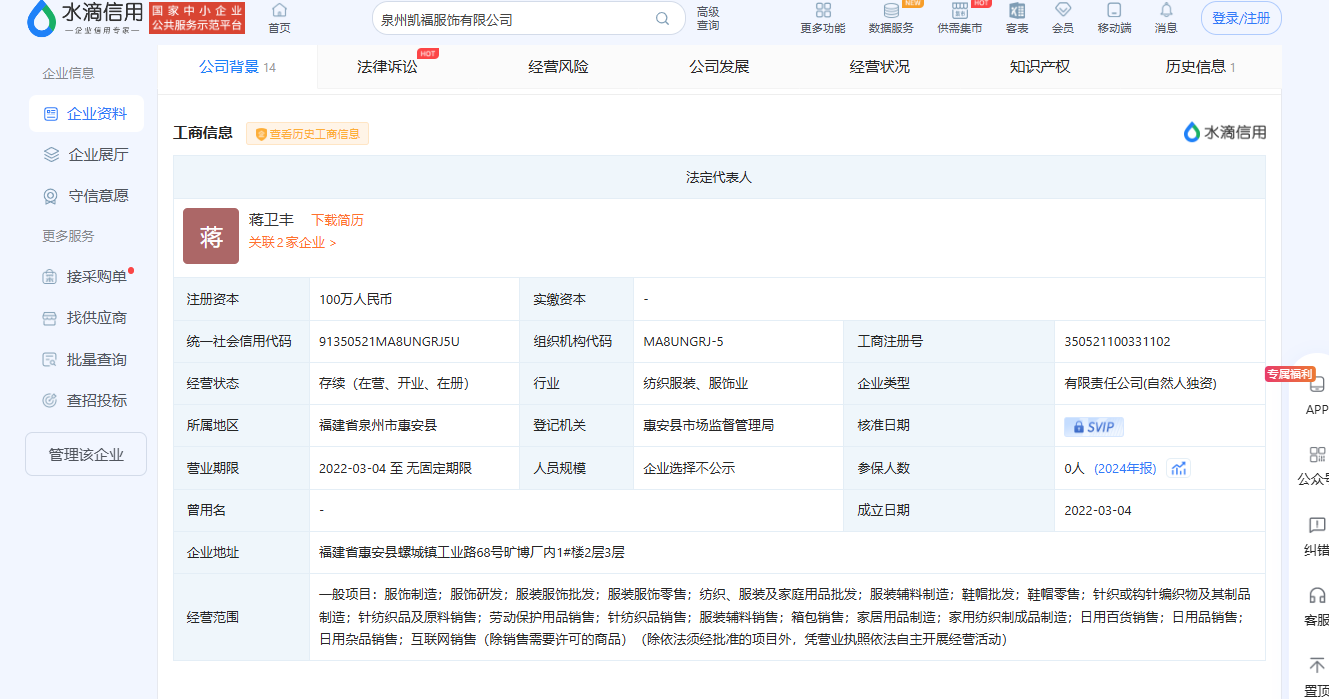Viewport: 1329px width, 699px height.
Task: Click 工商注册号 350521100331102
Action: (x=1117, y=342)
